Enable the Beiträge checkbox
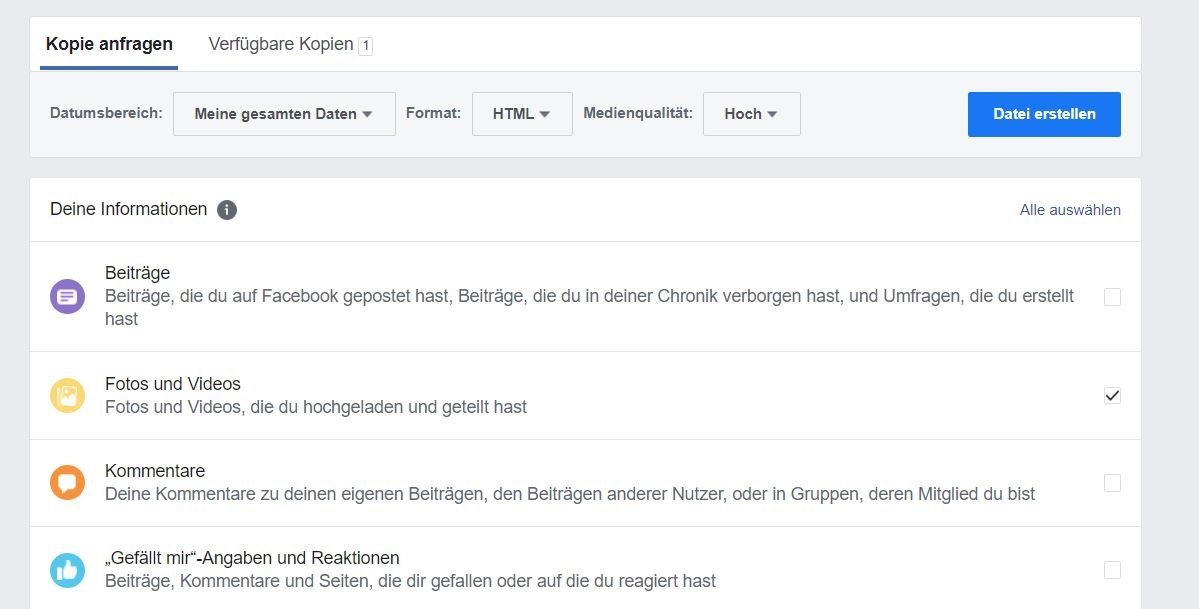This screenshot has height=609, width=1199. coord(1112,297)
